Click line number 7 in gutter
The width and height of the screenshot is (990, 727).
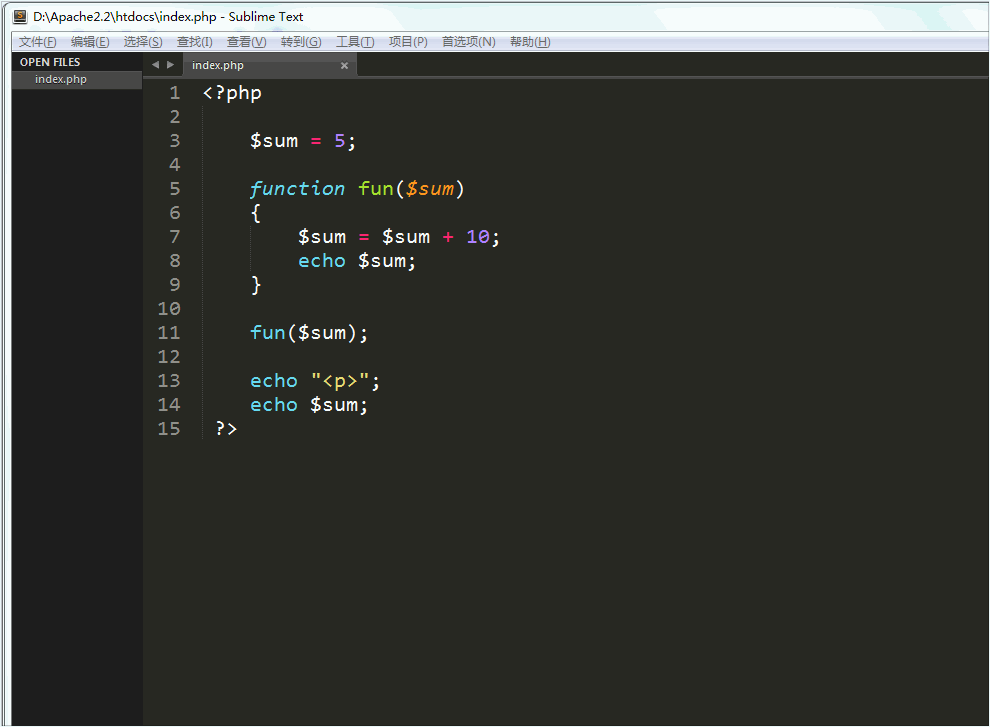point(175,237)
